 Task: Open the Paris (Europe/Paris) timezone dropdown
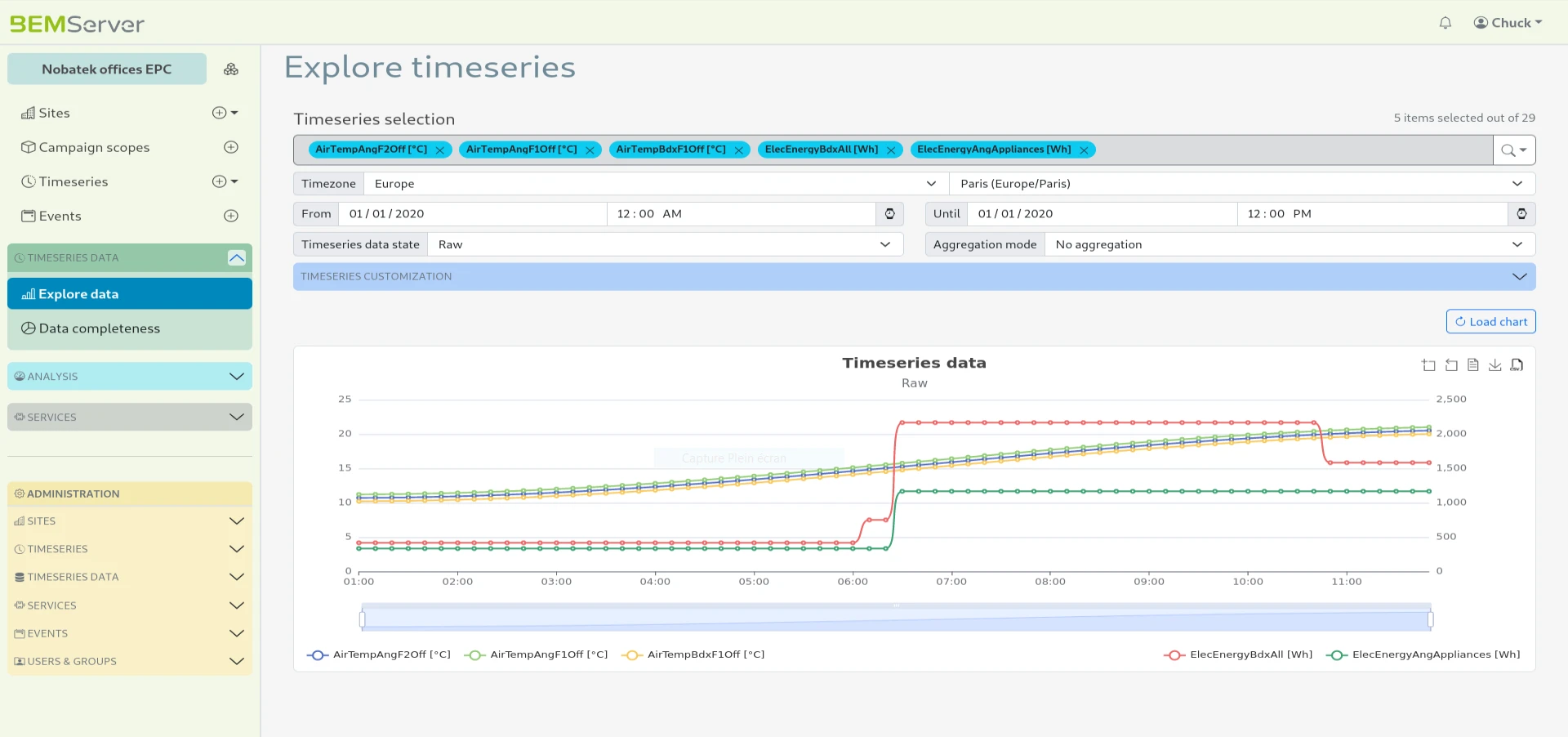pos(1242,184)
